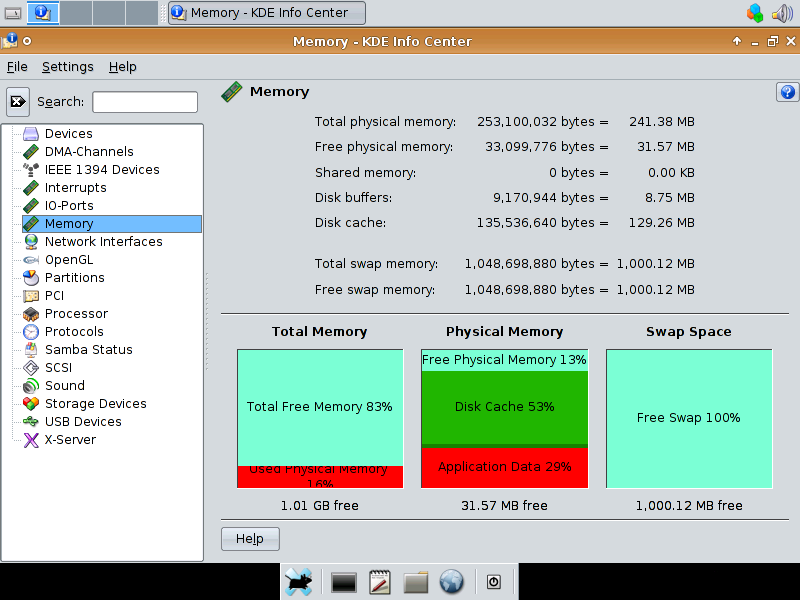Screen dimensions: 800x600
Task: Switch to the active virtual desktop one pager
Action: [x=43, y=13]
